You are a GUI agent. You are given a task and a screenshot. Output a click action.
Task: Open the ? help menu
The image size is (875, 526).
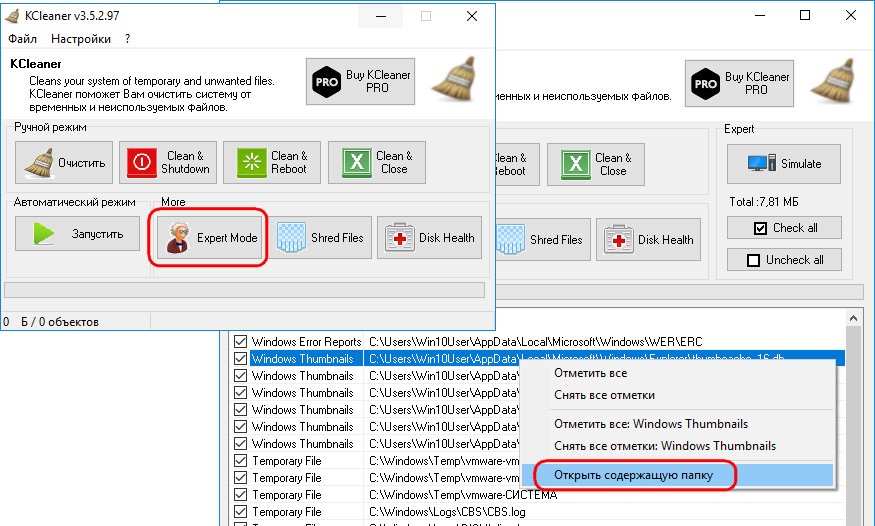pyautogui.click(x=128, y=38)
